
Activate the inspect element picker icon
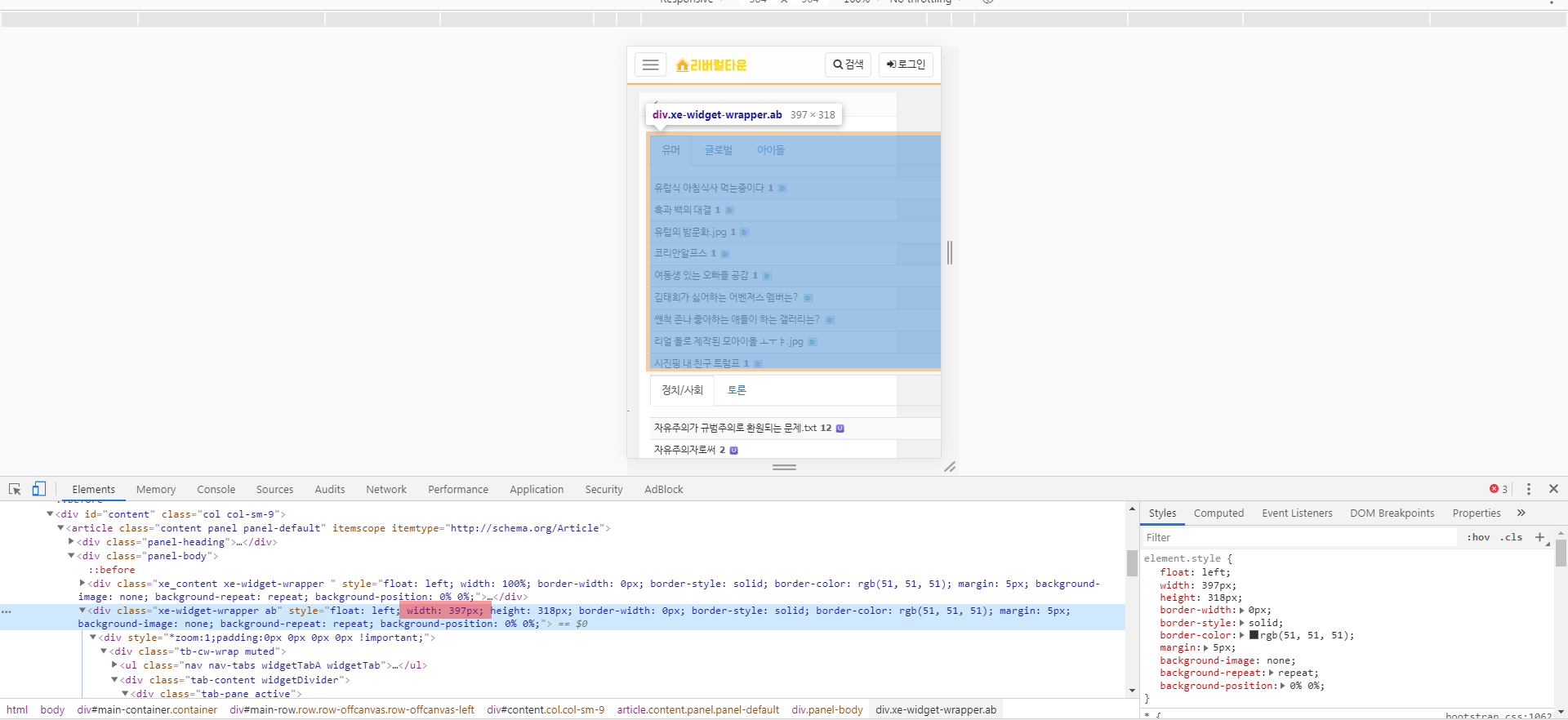pyautogui.click(x=15, y=489)
